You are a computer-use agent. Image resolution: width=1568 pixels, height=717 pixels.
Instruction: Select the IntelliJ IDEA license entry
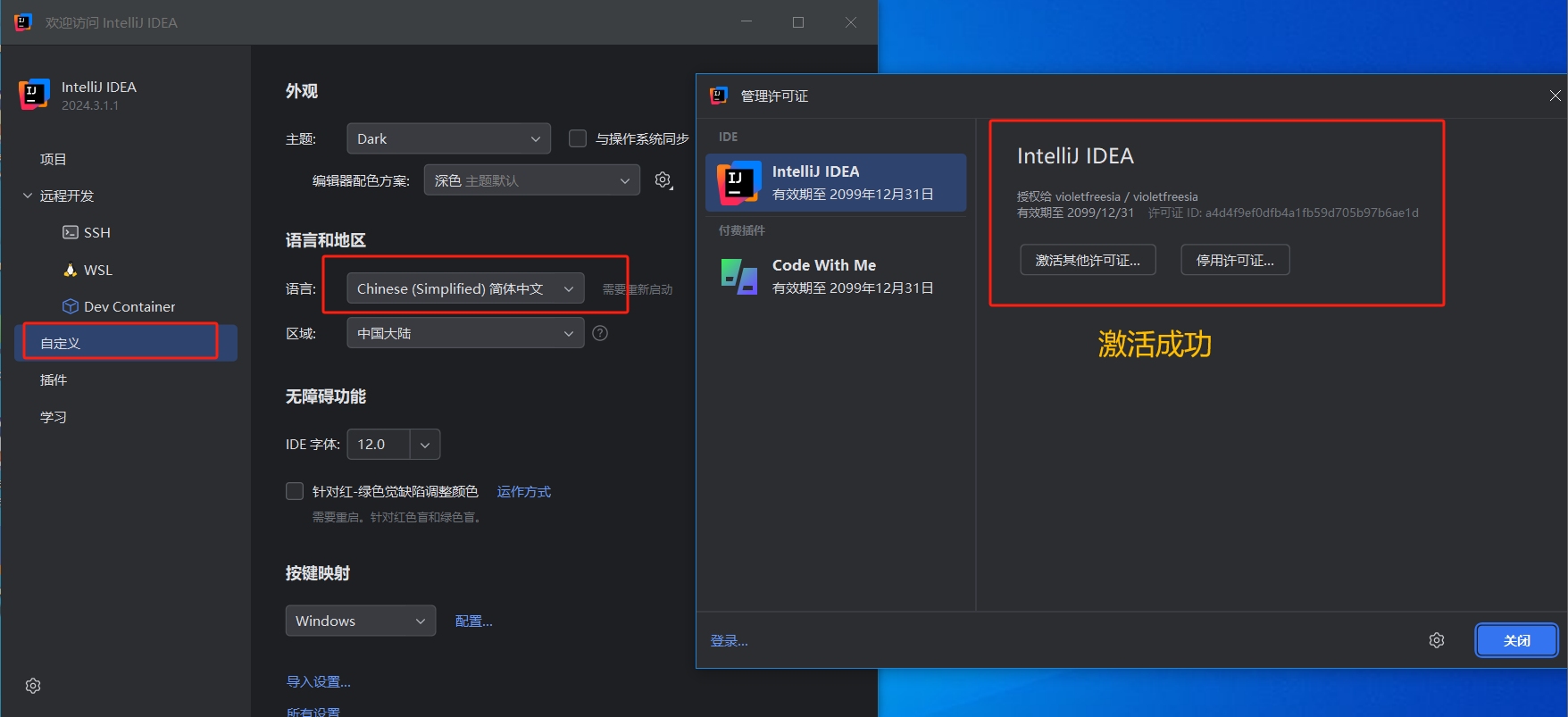click(836, 182)
